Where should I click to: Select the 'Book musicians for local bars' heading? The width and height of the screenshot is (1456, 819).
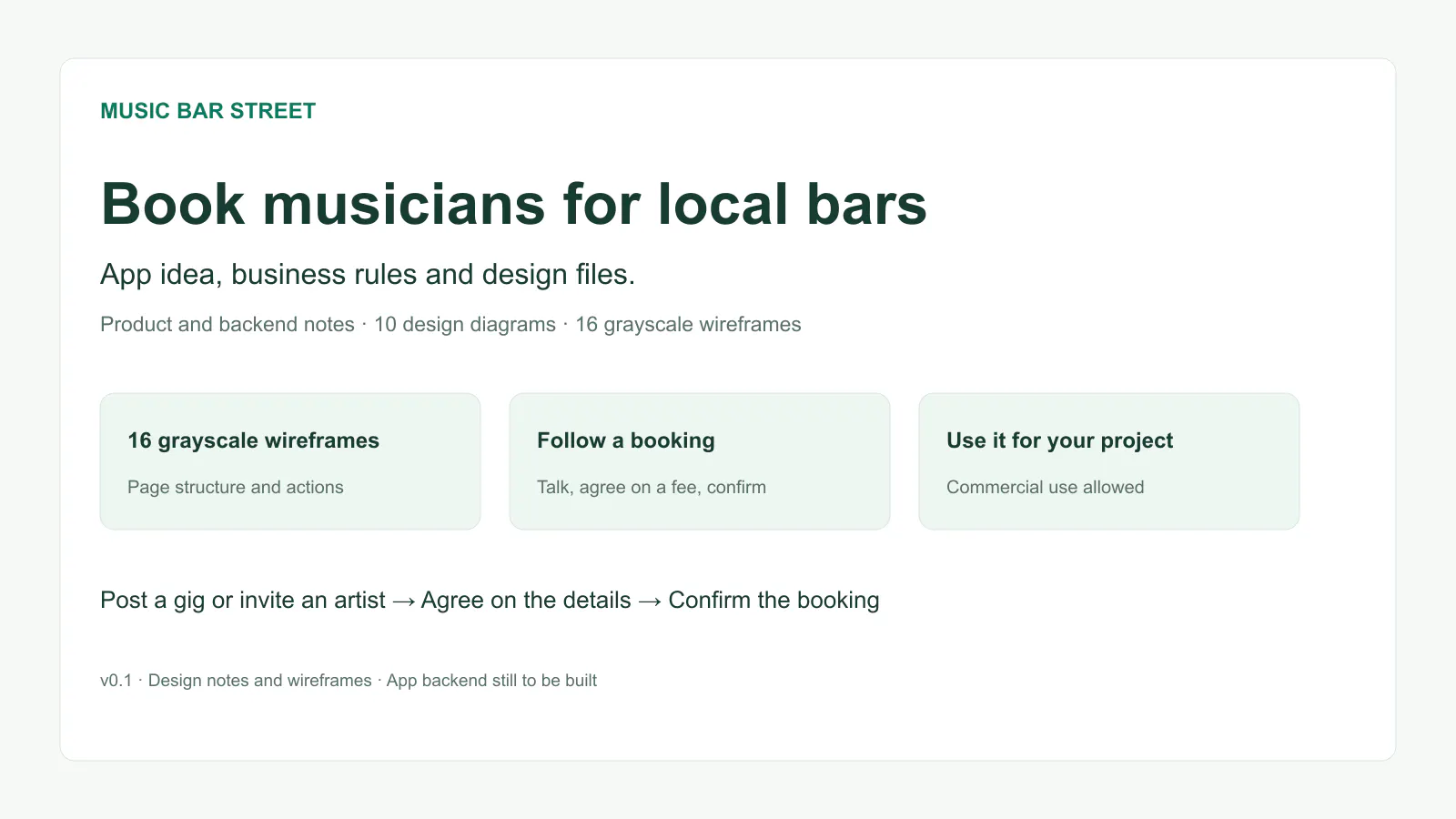coord(513,204)
